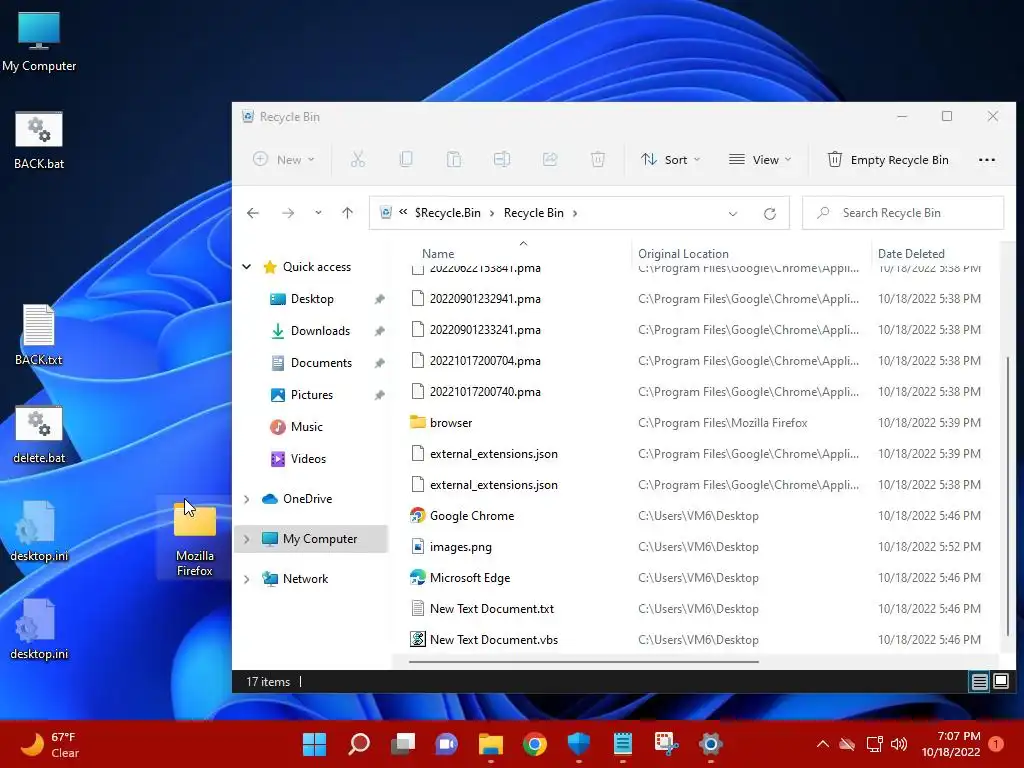This screenshot has height=768, width=1024.
Task: Open Desktop in Quick access
Action: click(x=312, y=299)
